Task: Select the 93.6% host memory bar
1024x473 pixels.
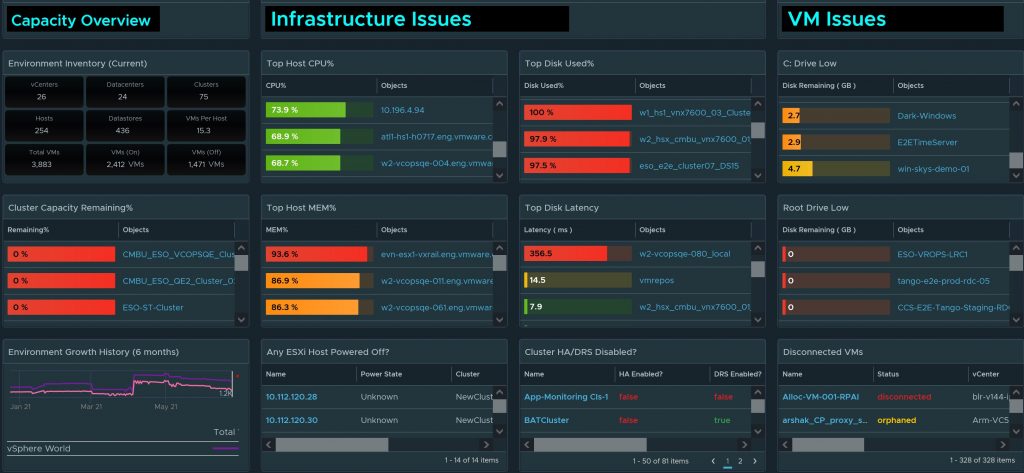Action: (x=317, y=255)
